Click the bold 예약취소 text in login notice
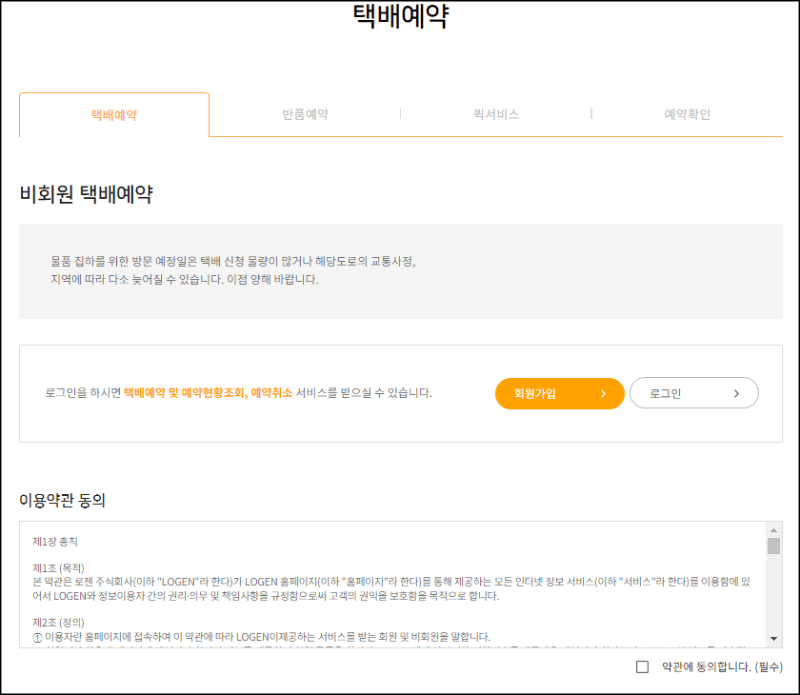This screenshot has height=695, width=800. tap(275, 393)
